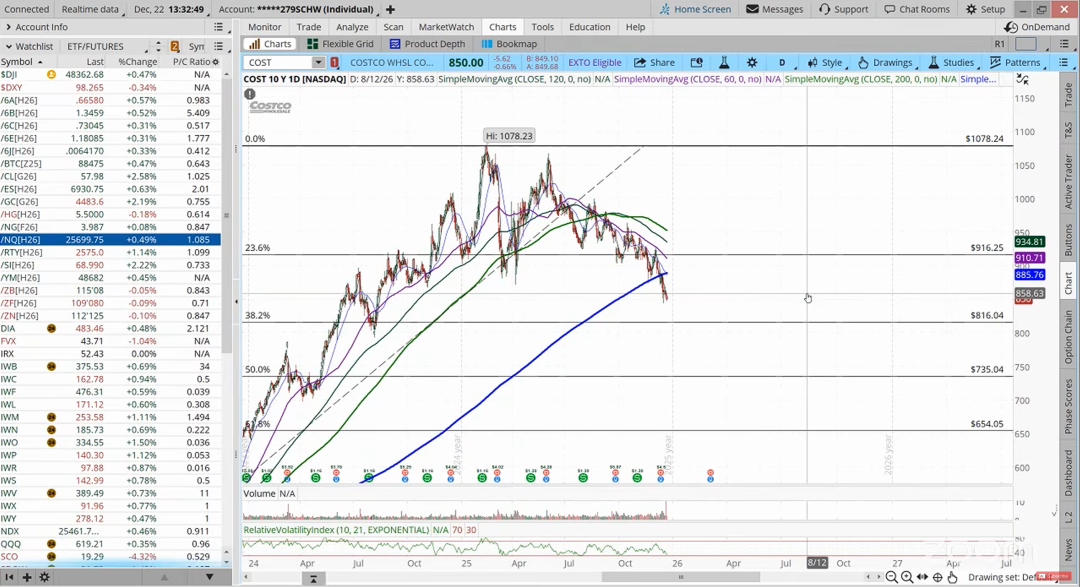This screenshot has height=587, width=1080.
Task: Open the Dashboard side tab
Action: click(1068, 473)
